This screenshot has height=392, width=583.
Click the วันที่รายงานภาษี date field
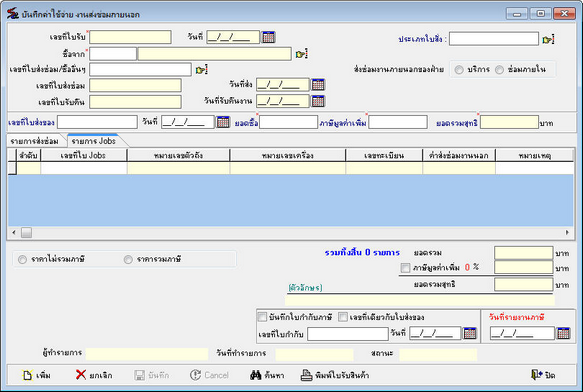point(522,333)
